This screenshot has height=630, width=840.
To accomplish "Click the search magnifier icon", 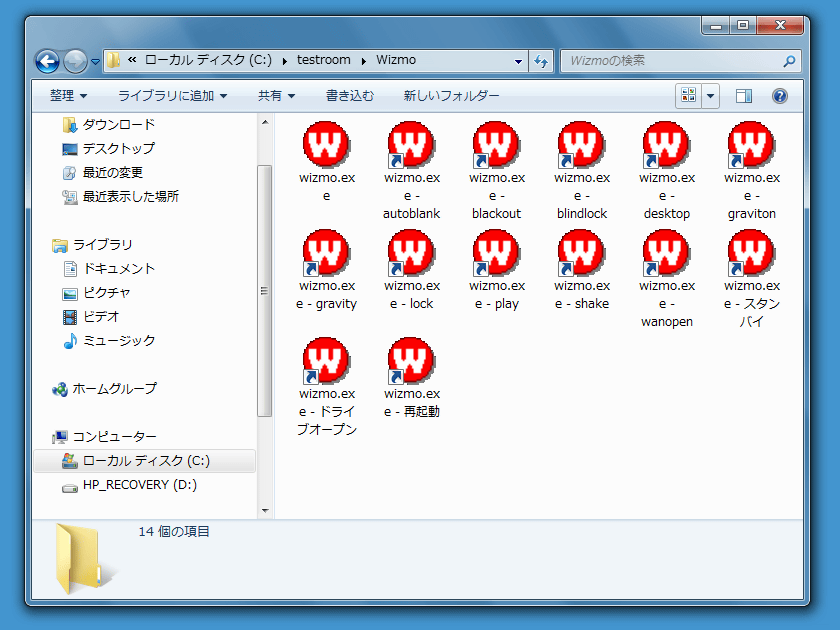I will point(789,61).
